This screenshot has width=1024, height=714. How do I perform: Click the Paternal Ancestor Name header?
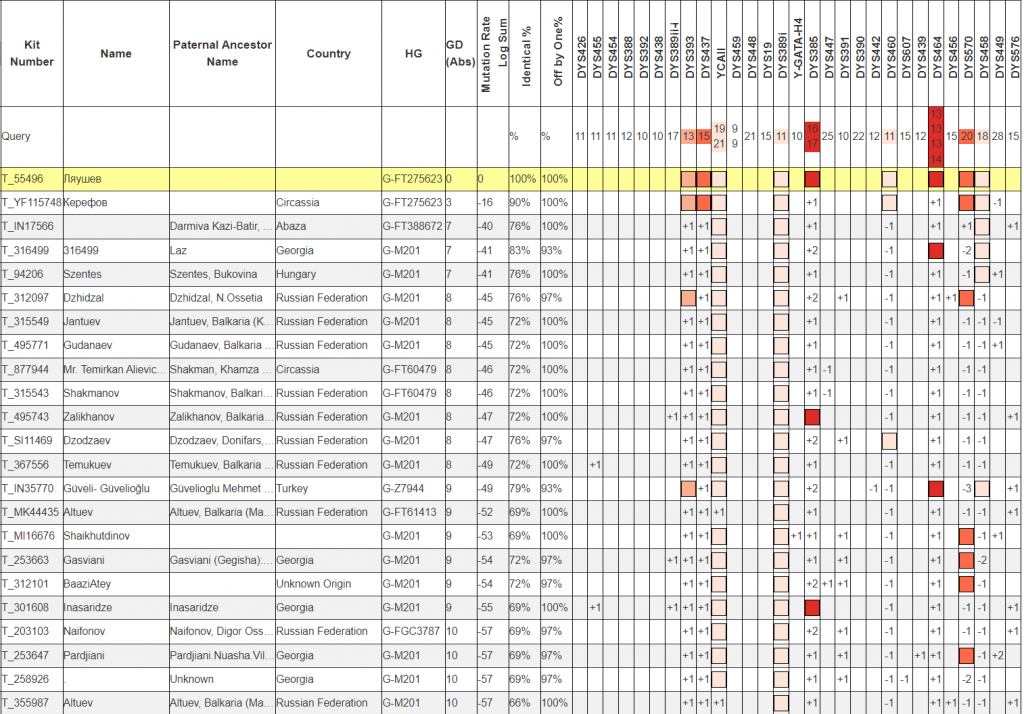(222, 54)
